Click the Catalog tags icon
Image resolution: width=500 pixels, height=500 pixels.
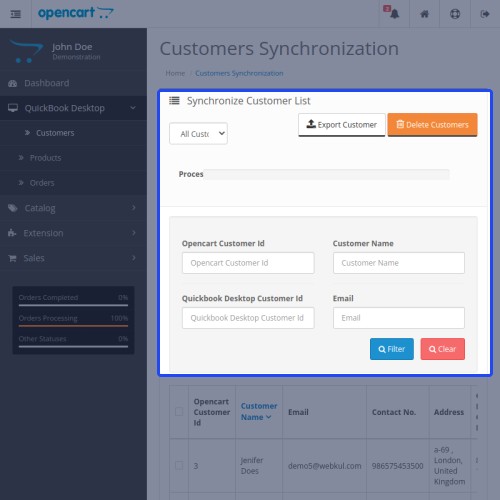[13, 208]
